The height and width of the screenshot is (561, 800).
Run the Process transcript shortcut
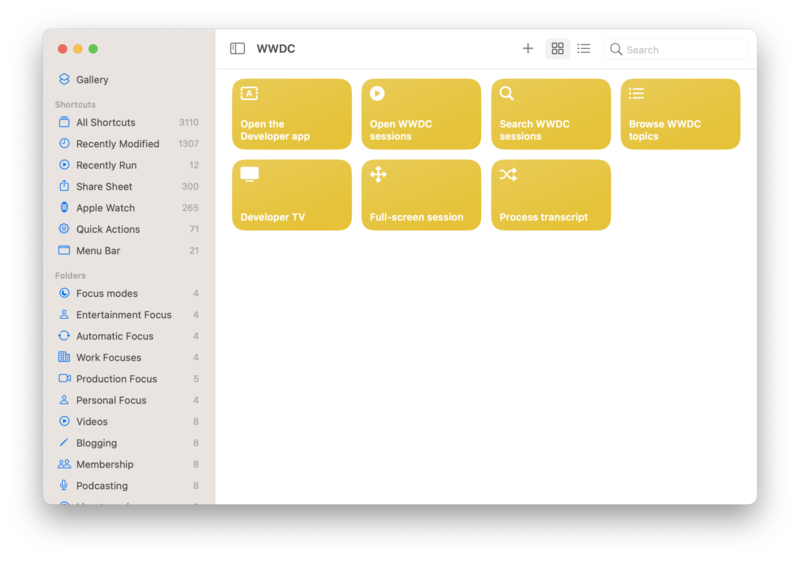tap(550, 195)
